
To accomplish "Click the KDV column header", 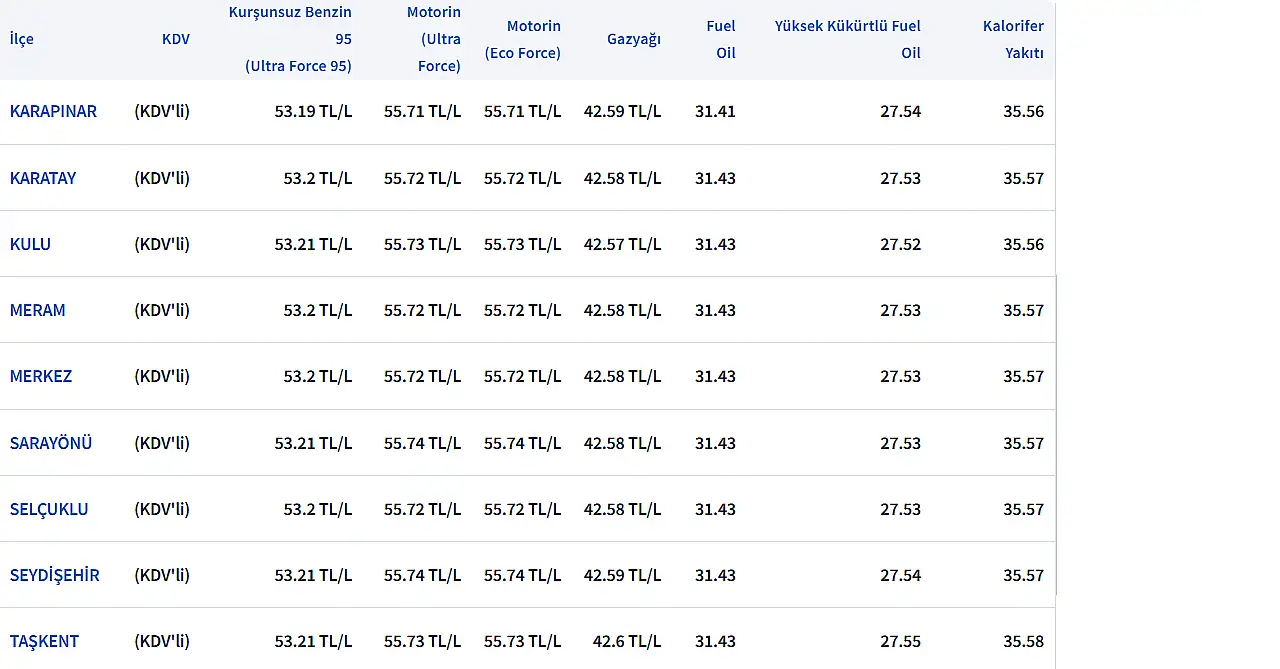I will (175, 39).
